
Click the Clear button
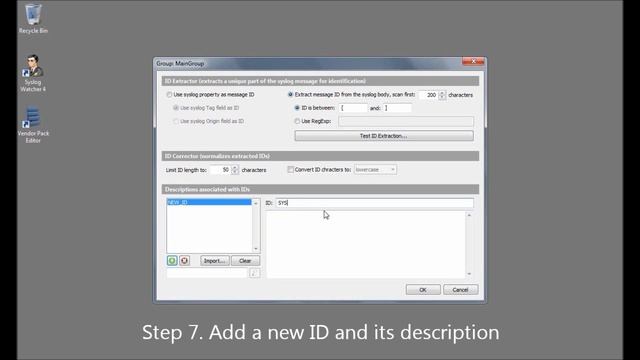[x=245, y=261]
